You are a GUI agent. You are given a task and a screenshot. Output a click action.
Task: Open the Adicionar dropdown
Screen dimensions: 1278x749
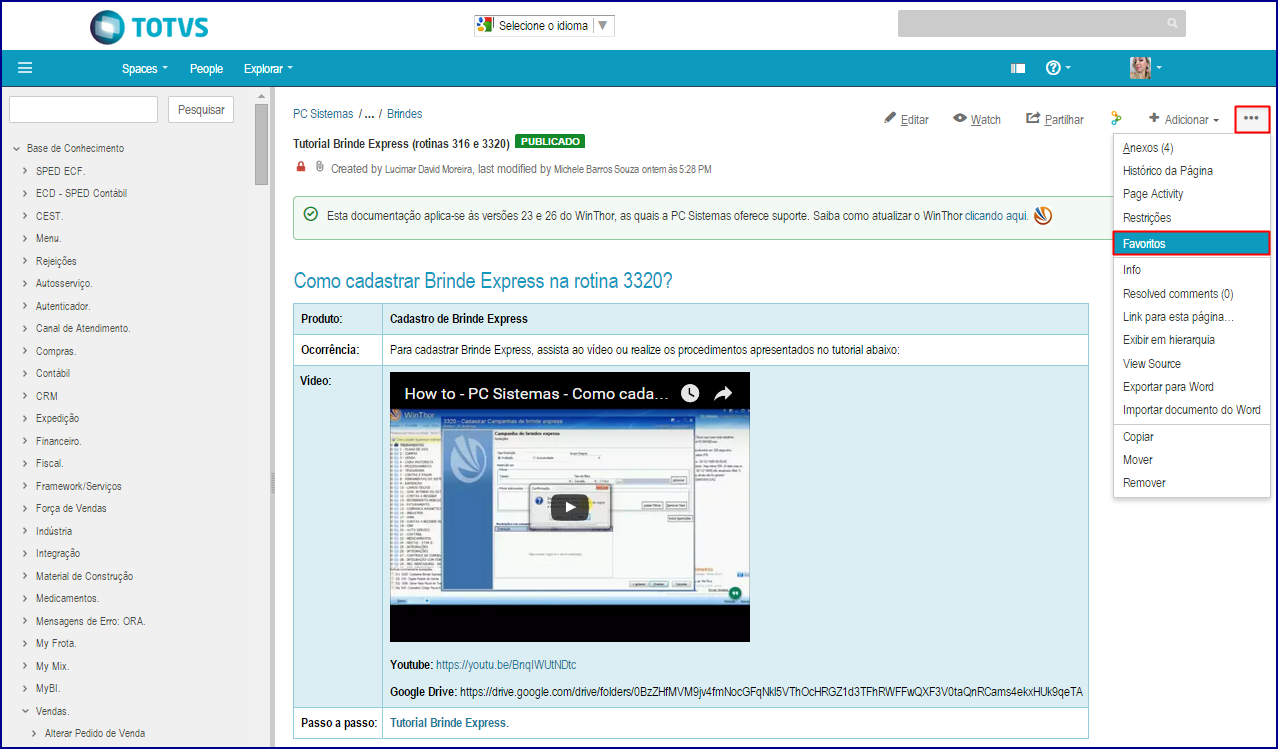[1184, 119]
